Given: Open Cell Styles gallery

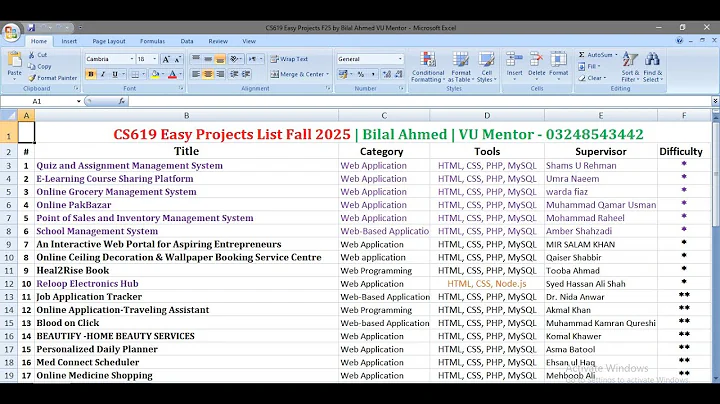Looking at the screenshot, I should (487, 67).
